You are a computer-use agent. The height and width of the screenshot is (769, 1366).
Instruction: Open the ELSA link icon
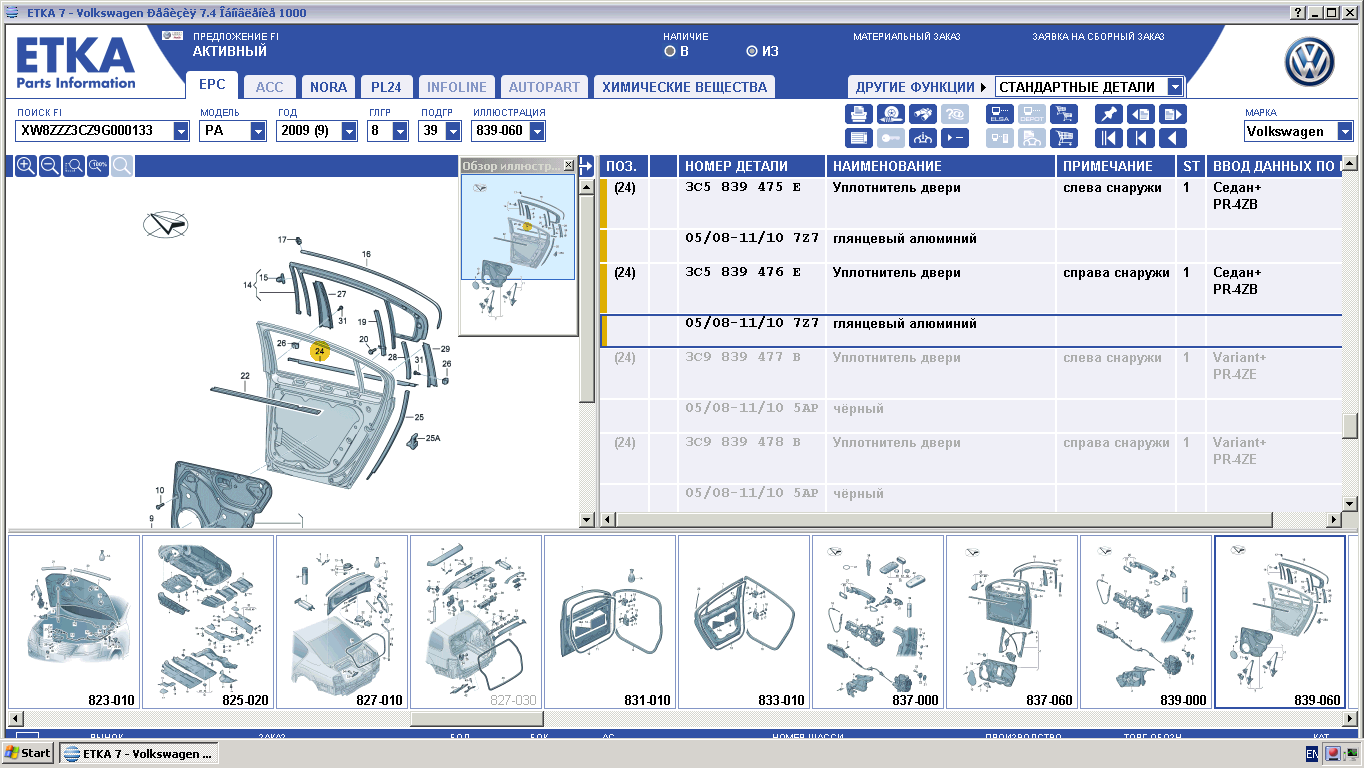pos(999,114)
